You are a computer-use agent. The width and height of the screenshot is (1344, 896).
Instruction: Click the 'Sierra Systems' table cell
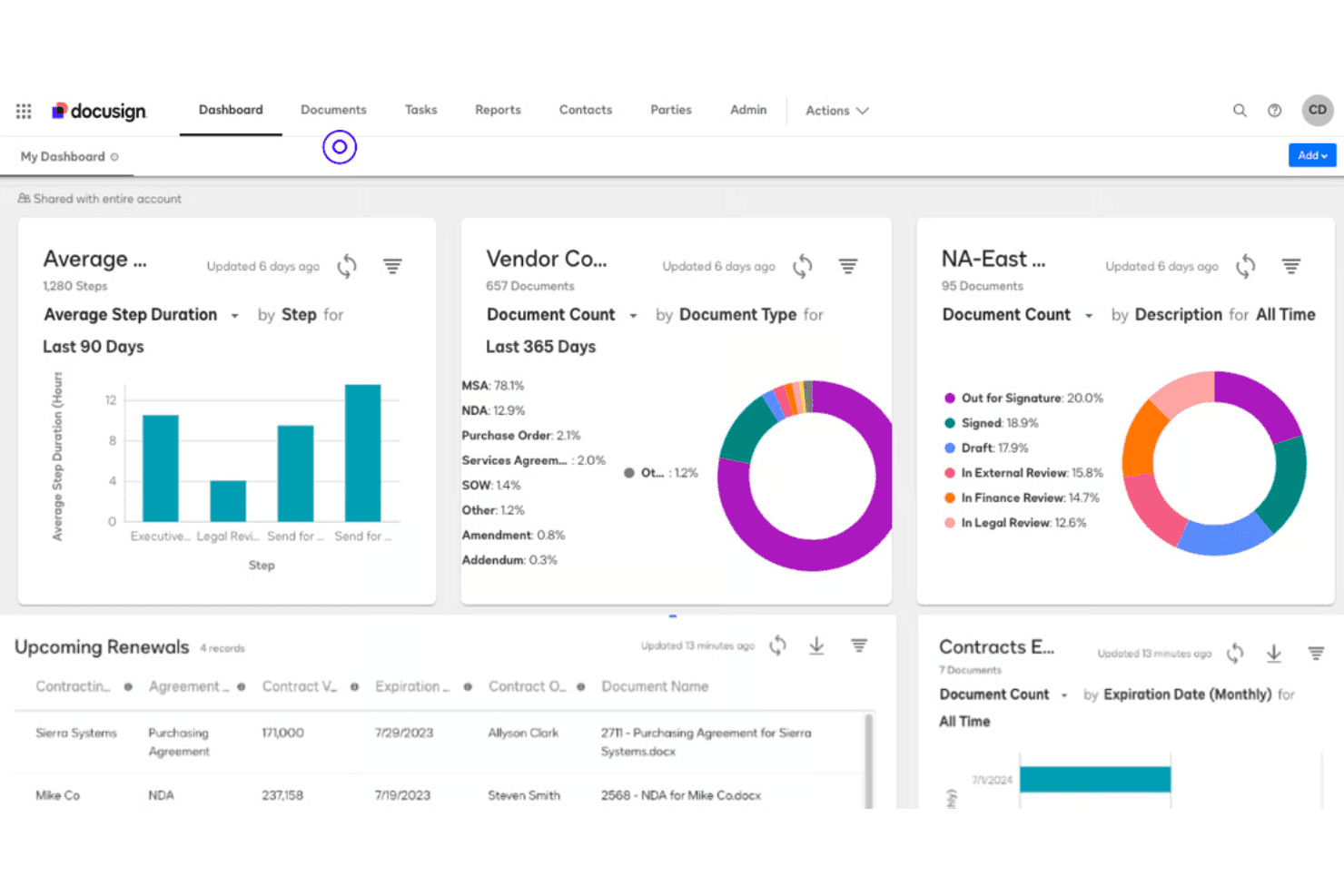pyautogui.click(x=76, y=733)
